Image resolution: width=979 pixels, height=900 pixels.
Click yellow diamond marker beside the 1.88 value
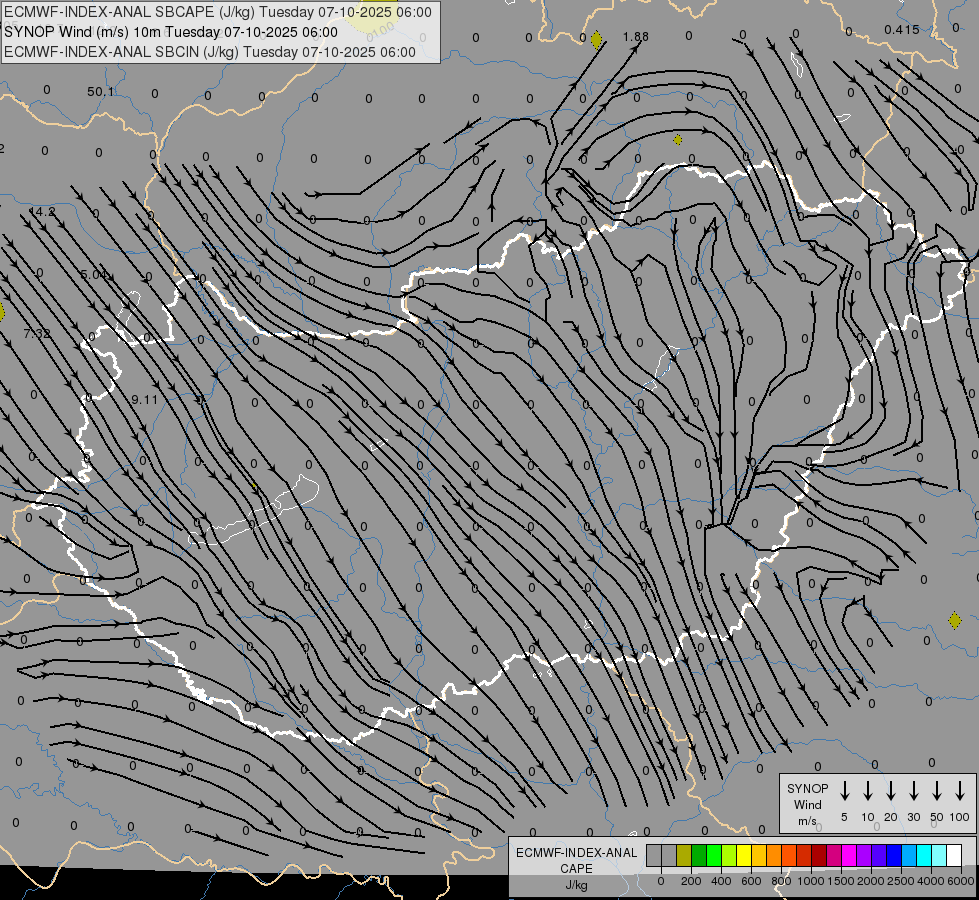click(x=597, y=40)
